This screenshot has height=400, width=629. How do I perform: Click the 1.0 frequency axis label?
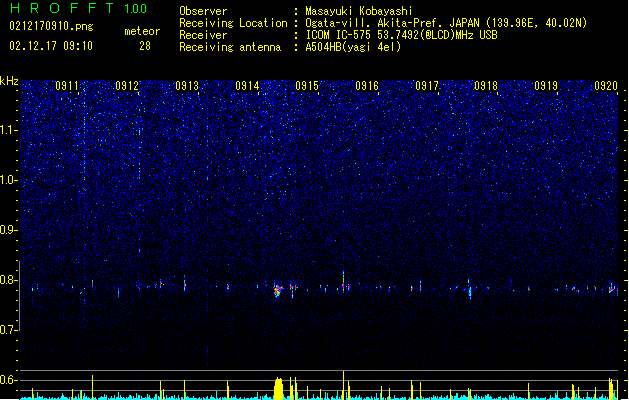[x=9, y=180]
